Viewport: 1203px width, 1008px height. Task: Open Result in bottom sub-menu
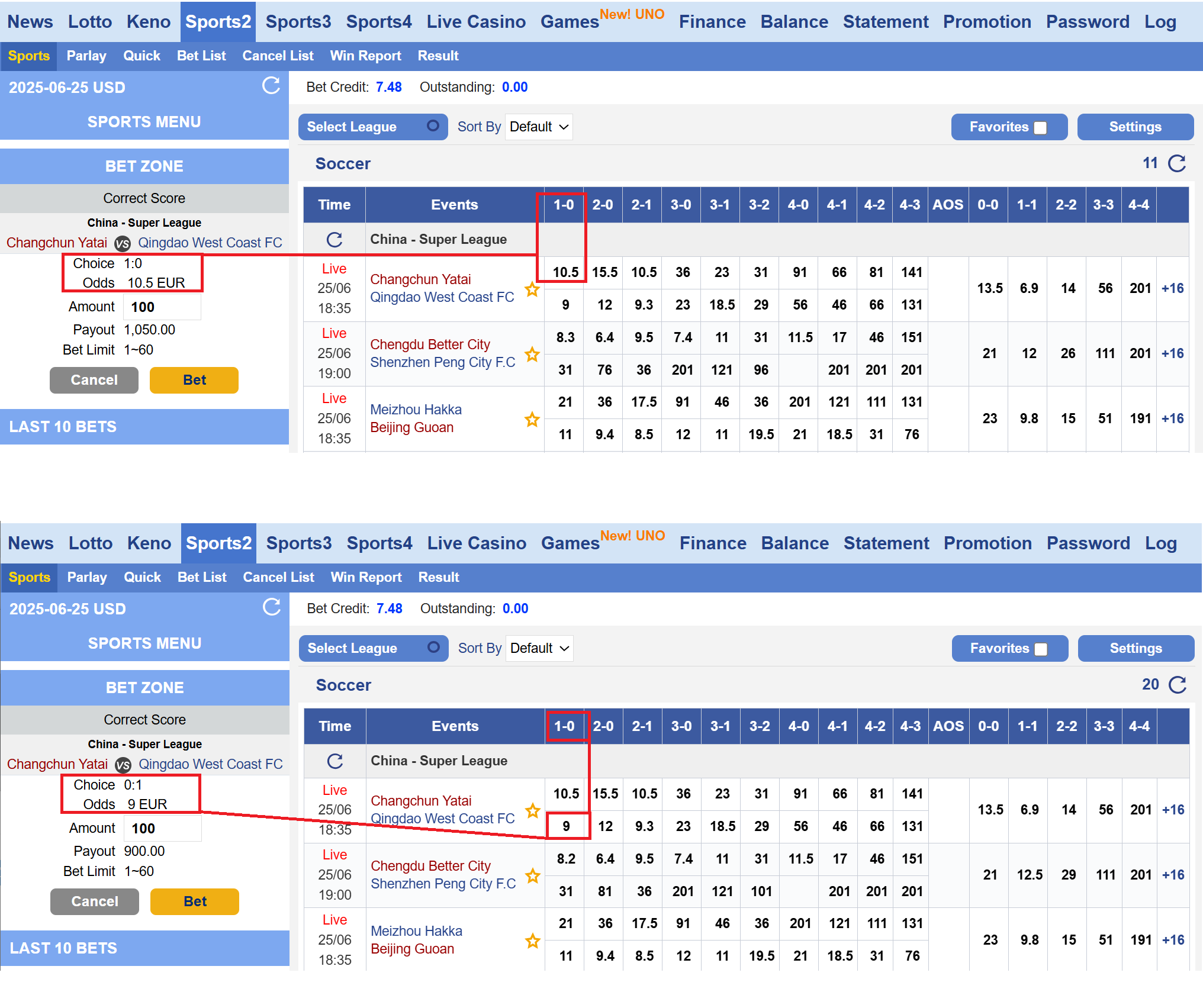[439, 577]
